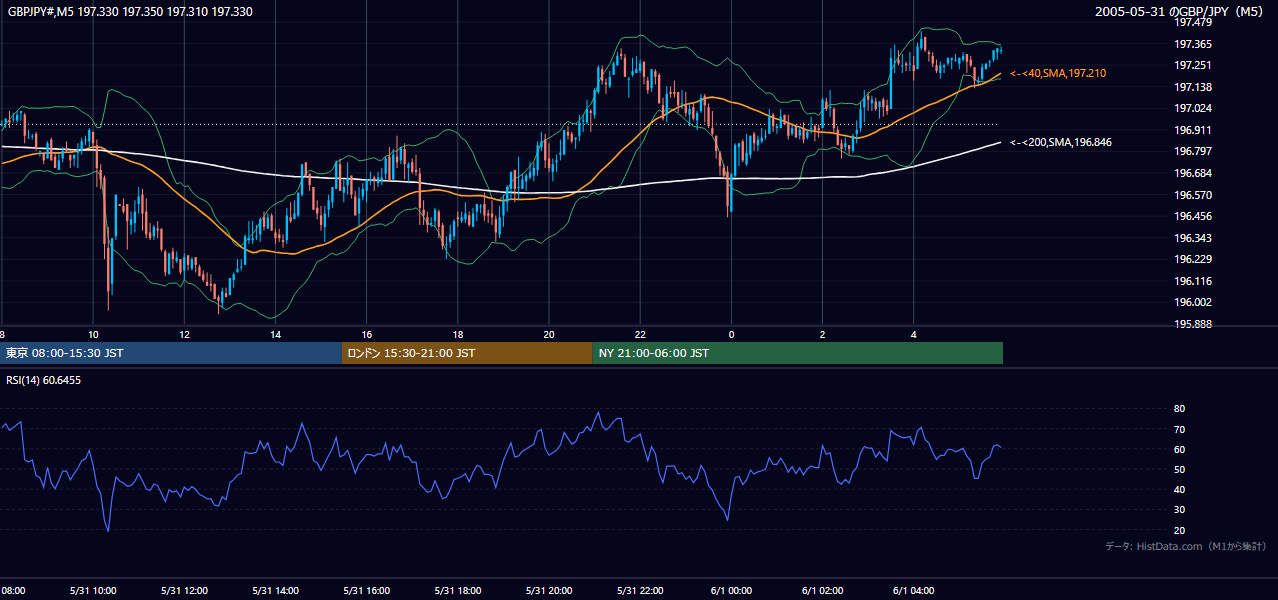This screenshot has height=600, width=1278.
Task: Click RSI scale value 40
Action: click(1179, 489)
